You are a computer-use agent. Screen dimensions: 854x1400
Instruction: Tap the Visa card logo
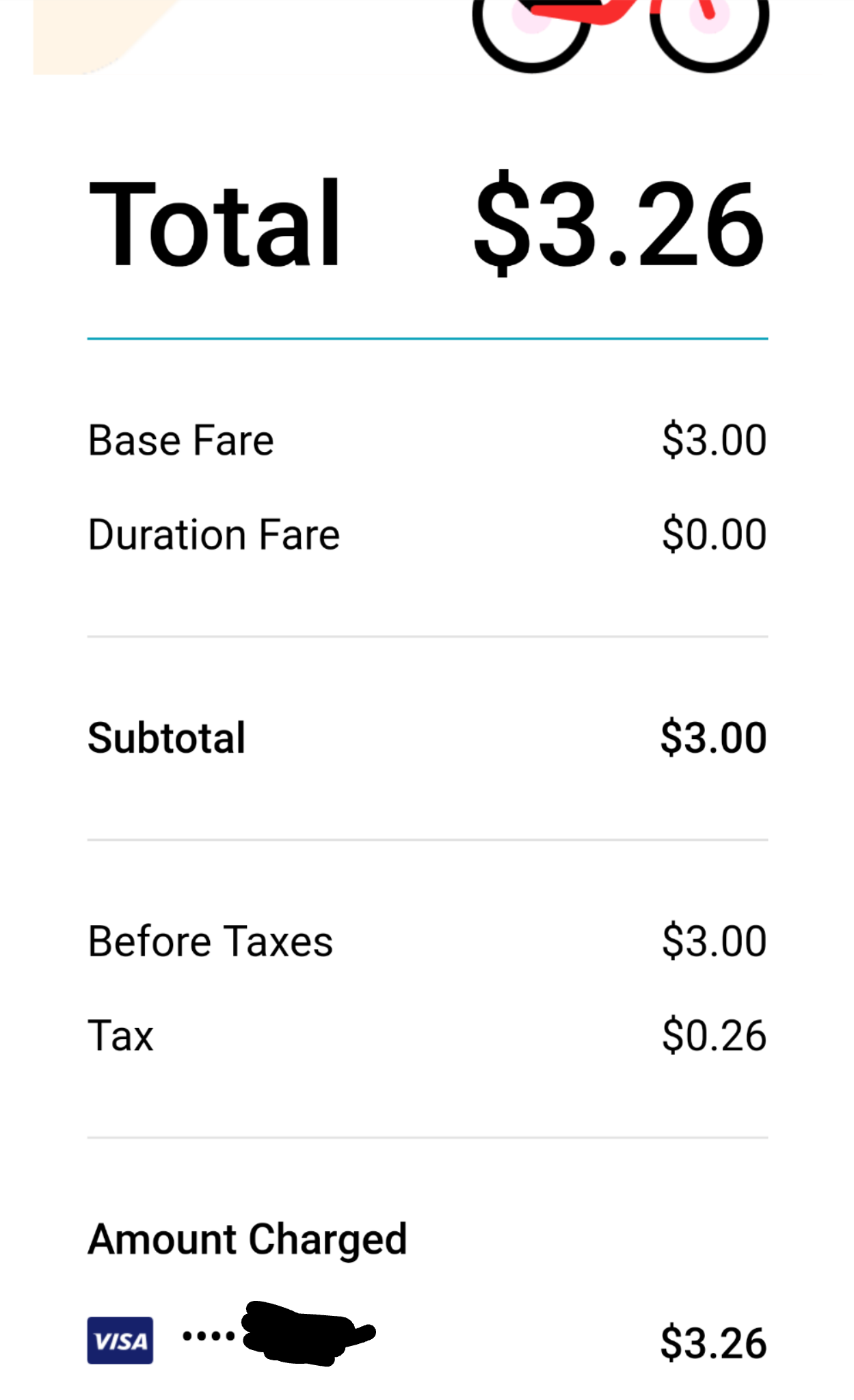click(x=120, y=1341)
